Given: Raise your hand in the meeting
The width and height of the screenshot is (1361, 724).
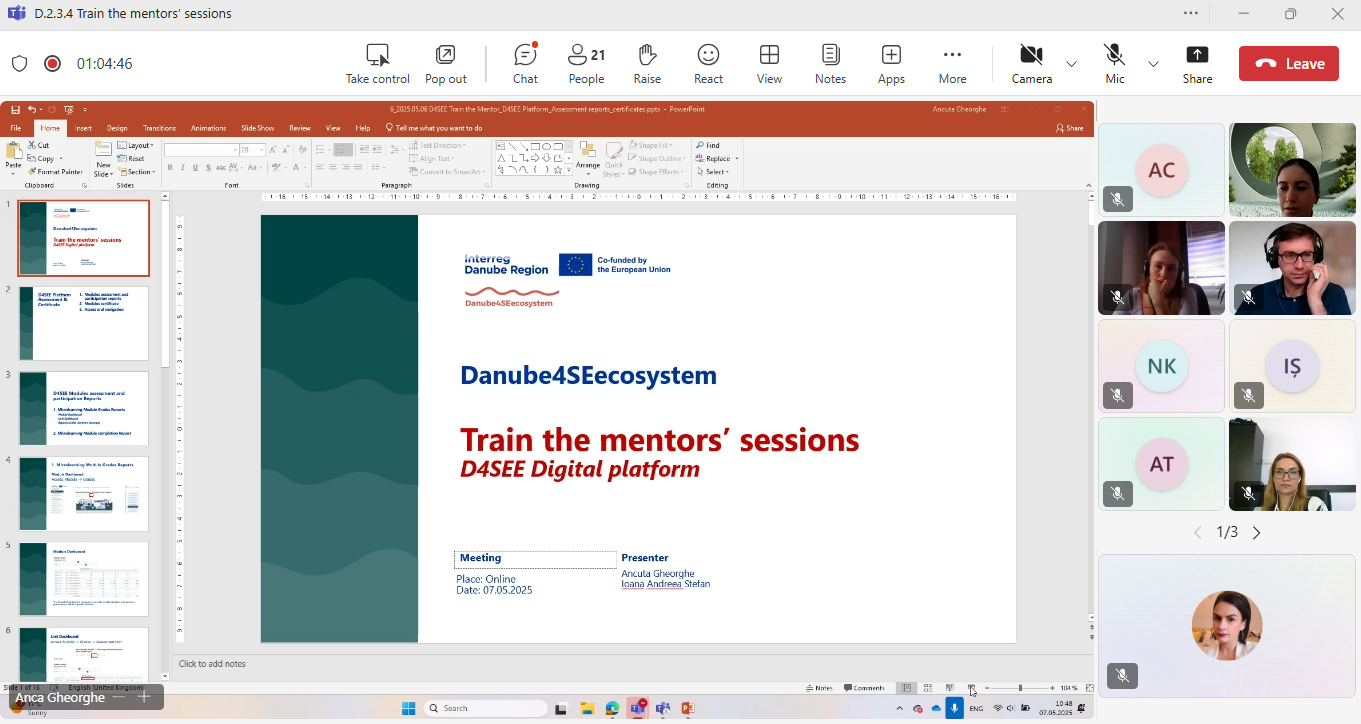Looking at the screenshot, I should tap(647, 64).
